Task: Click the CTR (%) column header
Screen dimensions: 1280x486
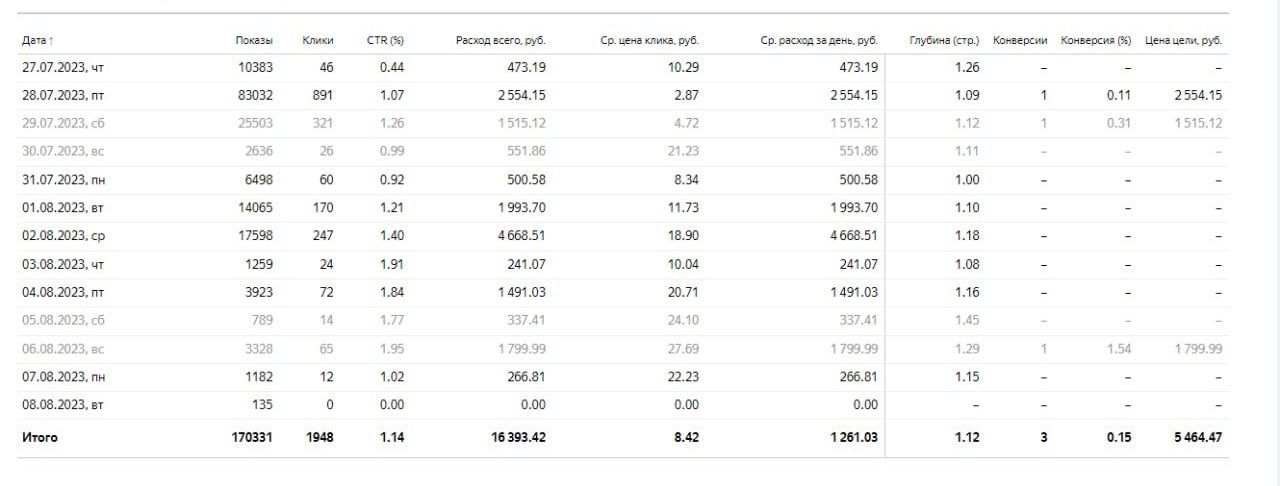Action: [x=384, y=41]
